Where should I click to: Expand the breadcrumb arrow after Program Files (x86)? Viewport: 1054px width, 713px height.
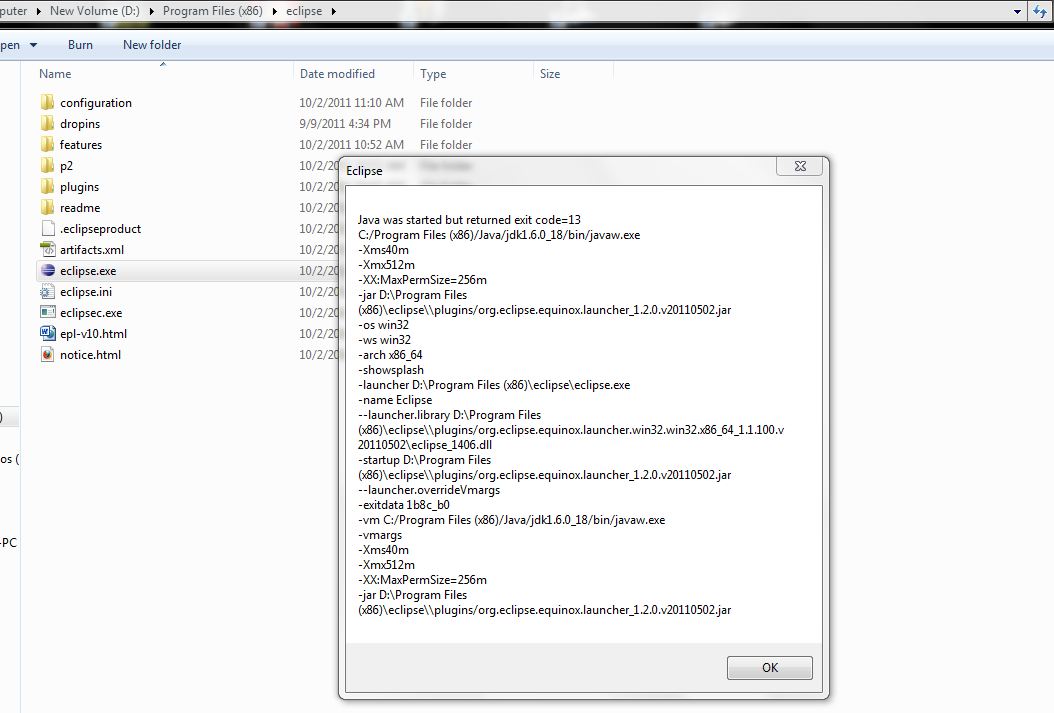(275, 11)
